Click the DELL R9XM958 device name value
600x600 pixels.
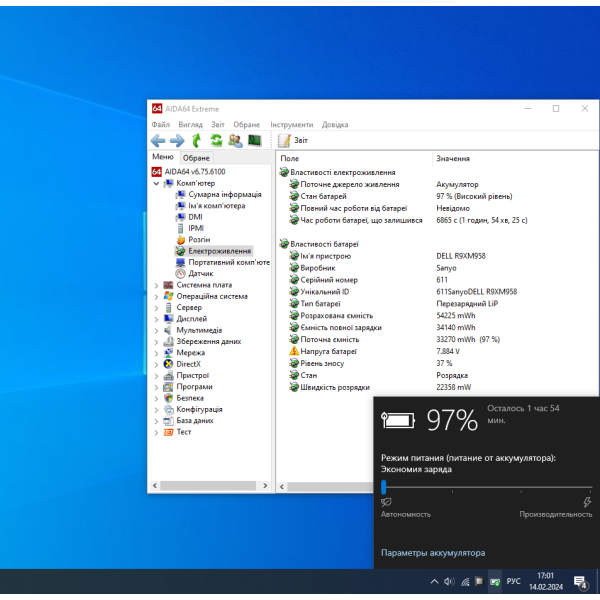pyautogui.click(x=461, y=256)
